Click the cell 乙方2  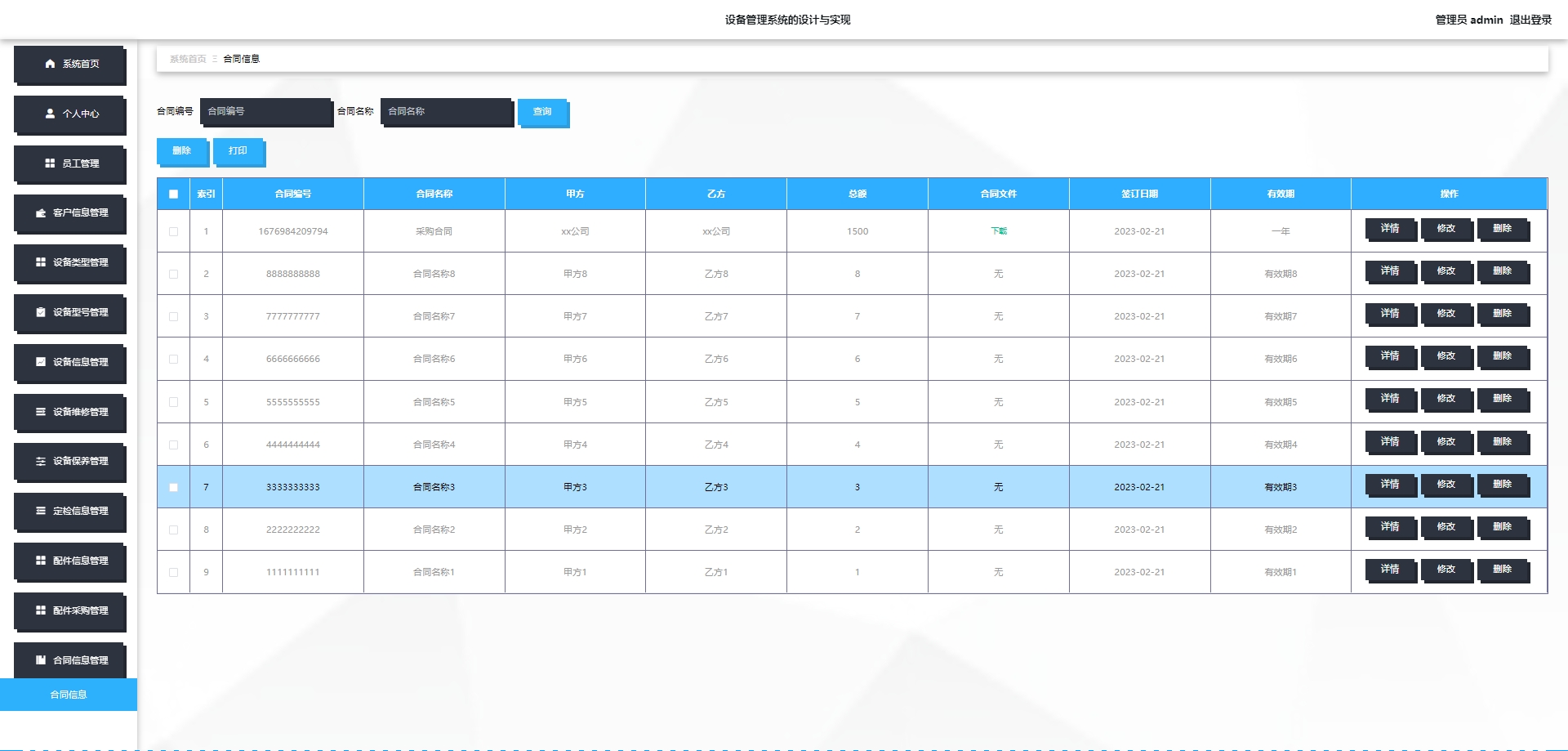pyautogui.click(x=716, y=530)
